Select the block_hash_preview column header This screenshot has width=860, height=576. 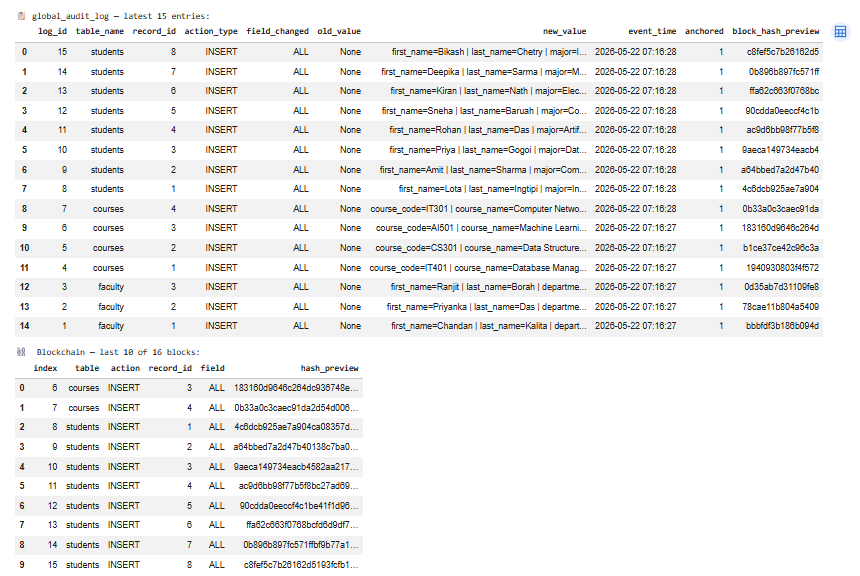point(776,31)
